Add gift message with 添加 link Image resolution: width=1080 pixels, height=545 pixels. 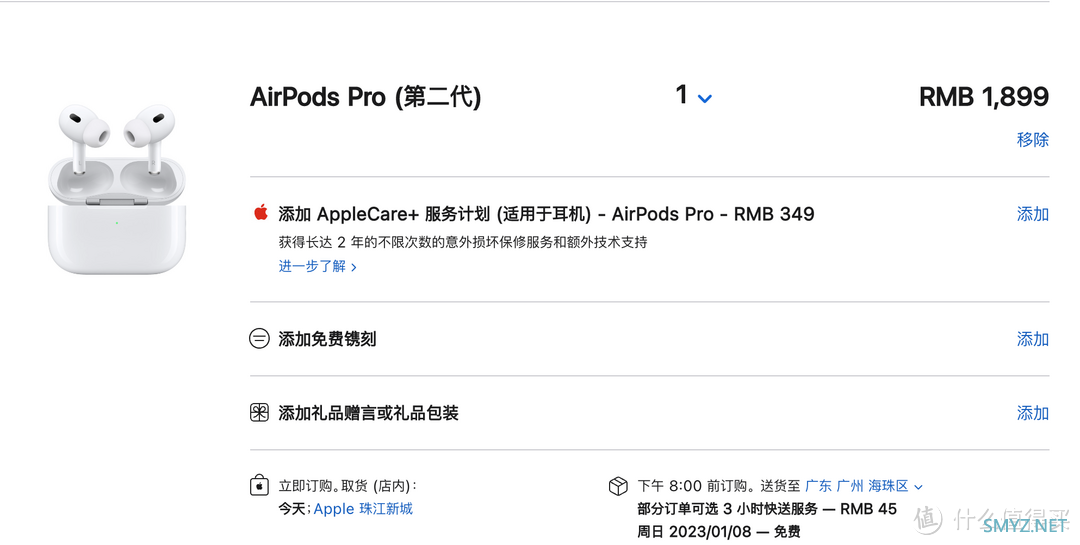1032,413
